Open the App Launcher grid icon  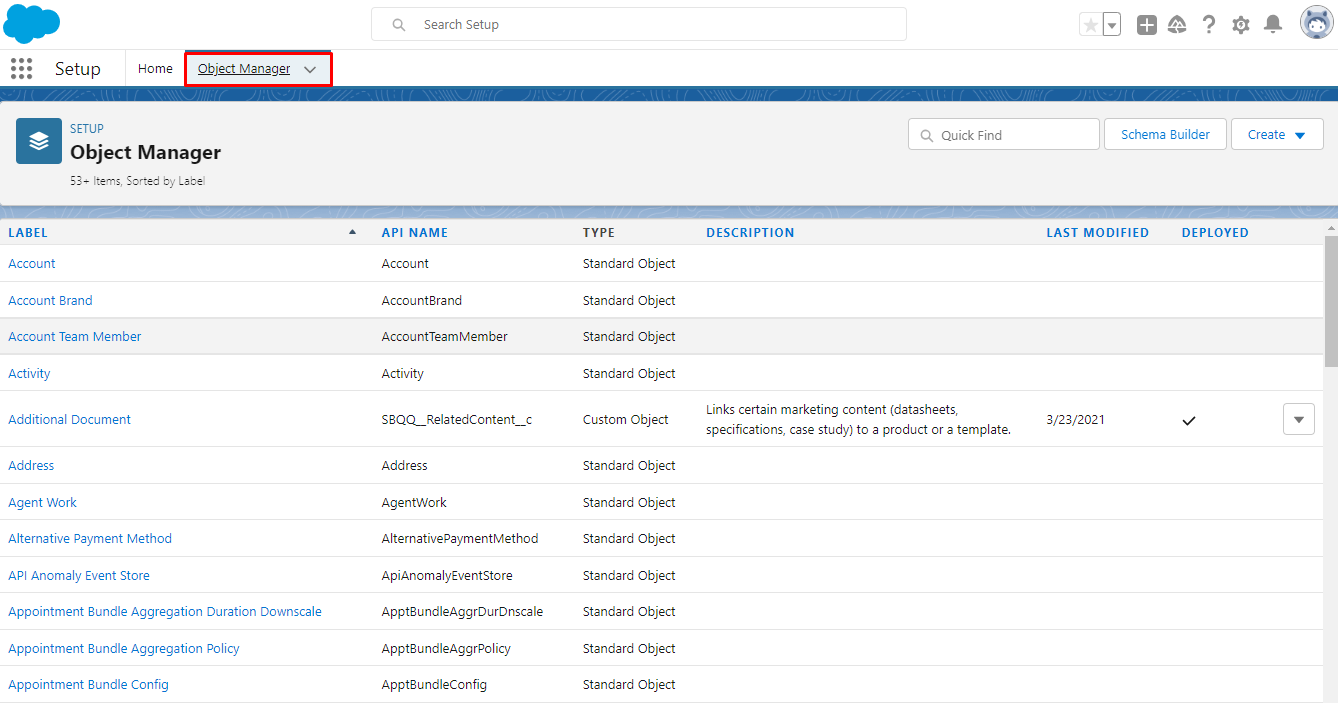(x=21, y=68)
